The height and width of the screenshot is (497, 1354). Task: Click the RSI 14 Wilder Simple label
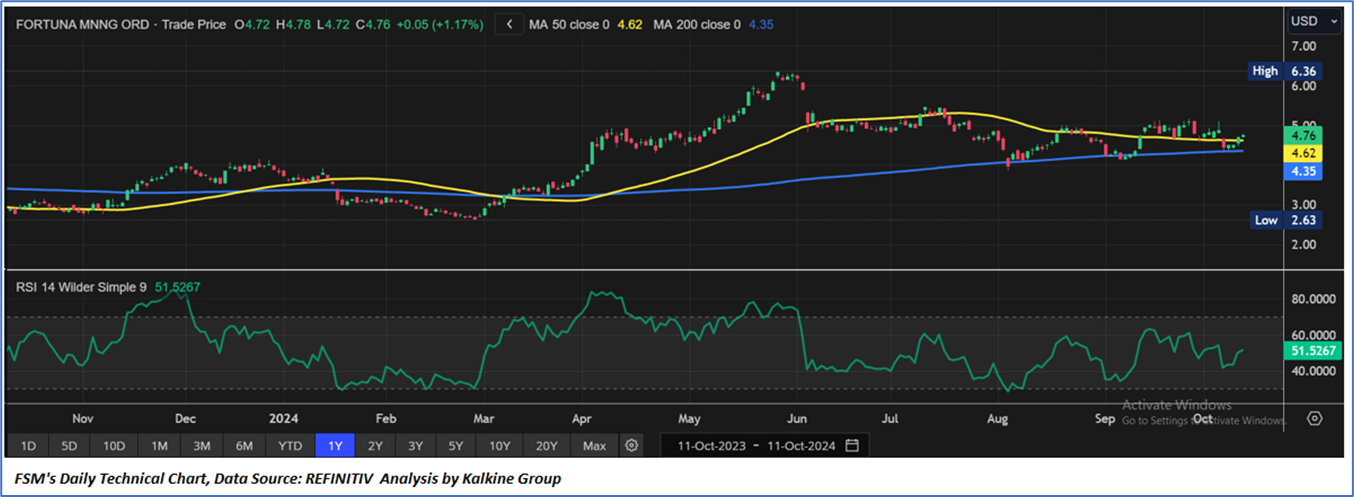pos(80,287)
